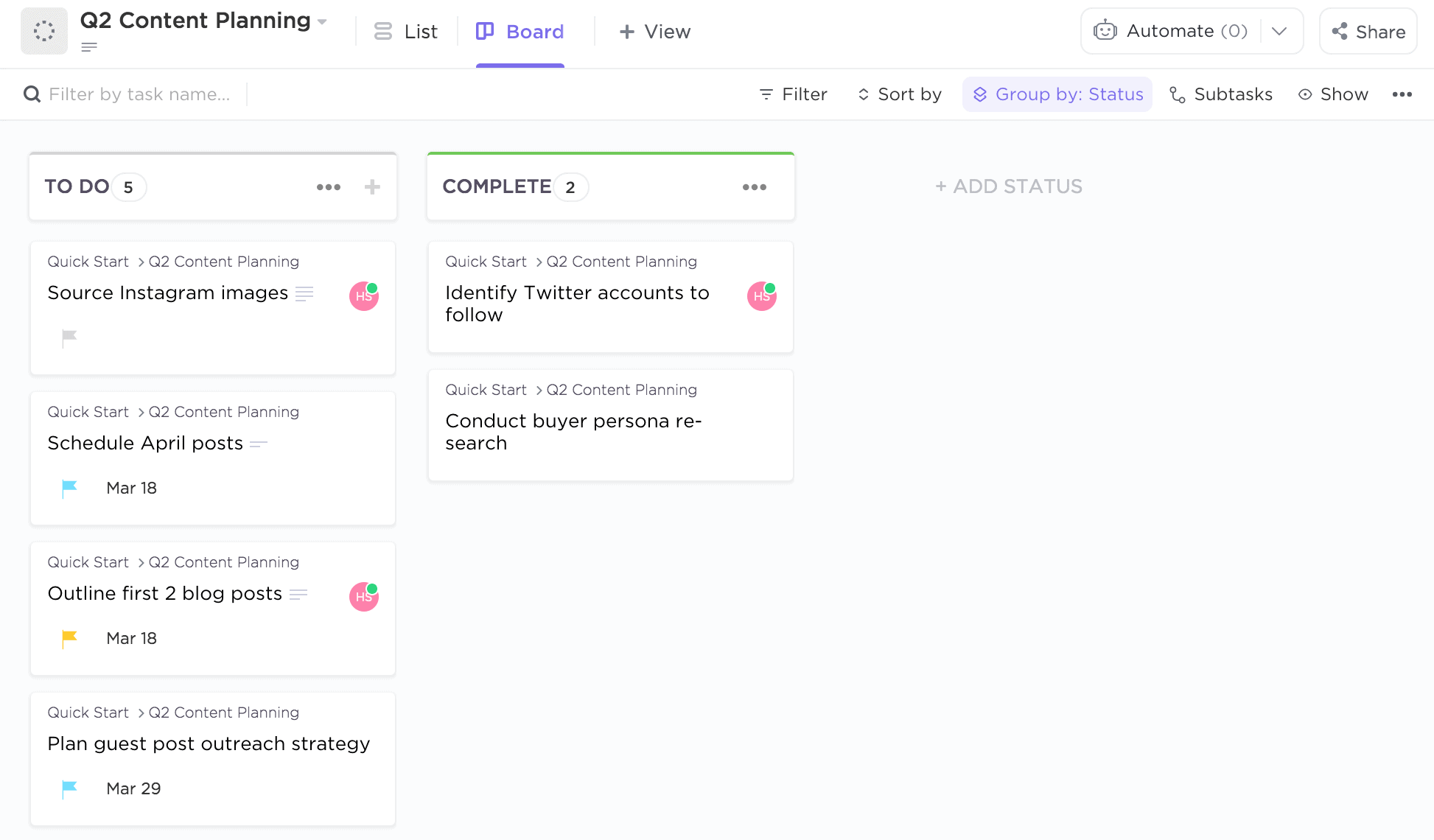Click Q2 Content Planning breadcrumb on Outline blog card

(x=224, y=562)
